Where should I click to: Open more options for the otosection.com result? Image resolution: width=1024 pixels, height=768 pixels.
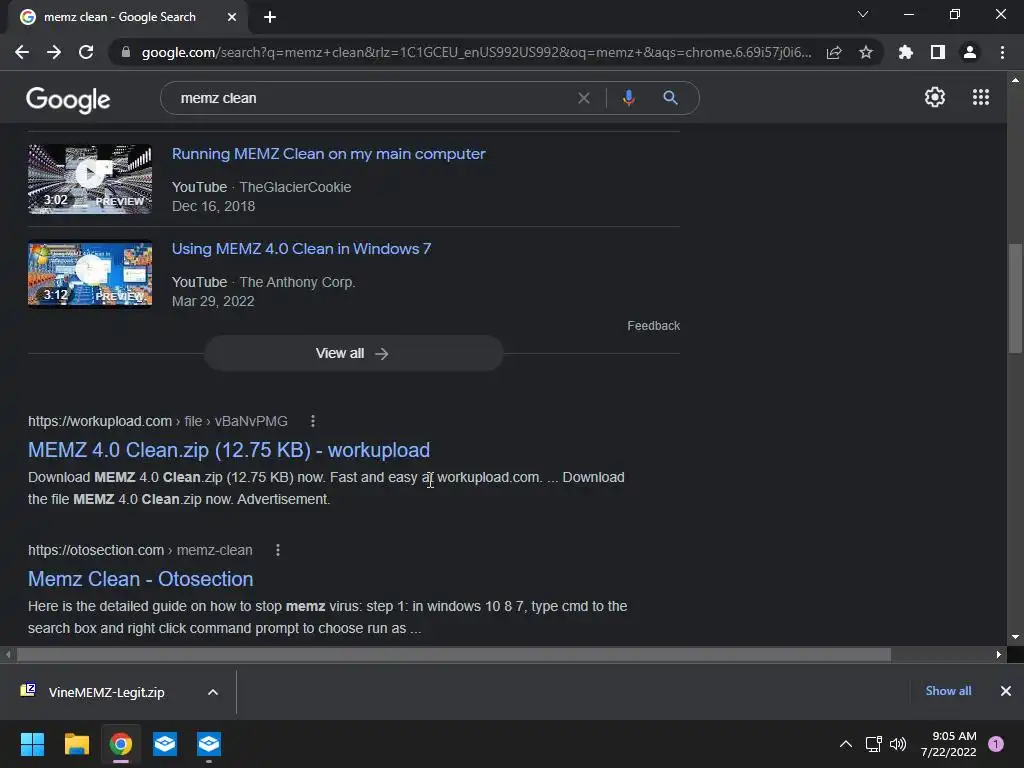click(x=278, y=550)
